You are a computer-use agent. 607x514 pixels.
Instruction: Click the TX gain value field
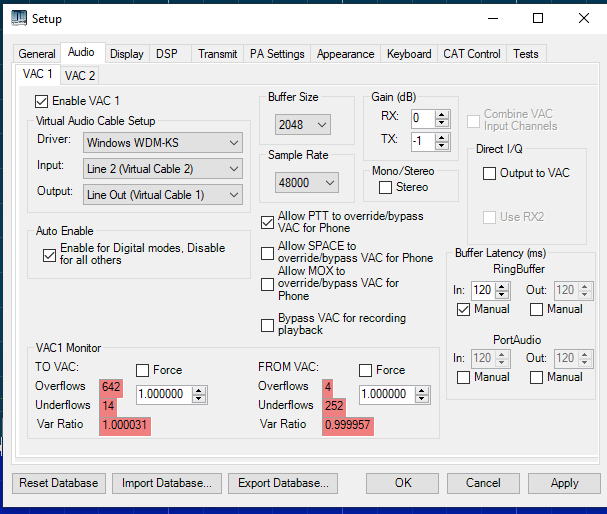[422, 142]
